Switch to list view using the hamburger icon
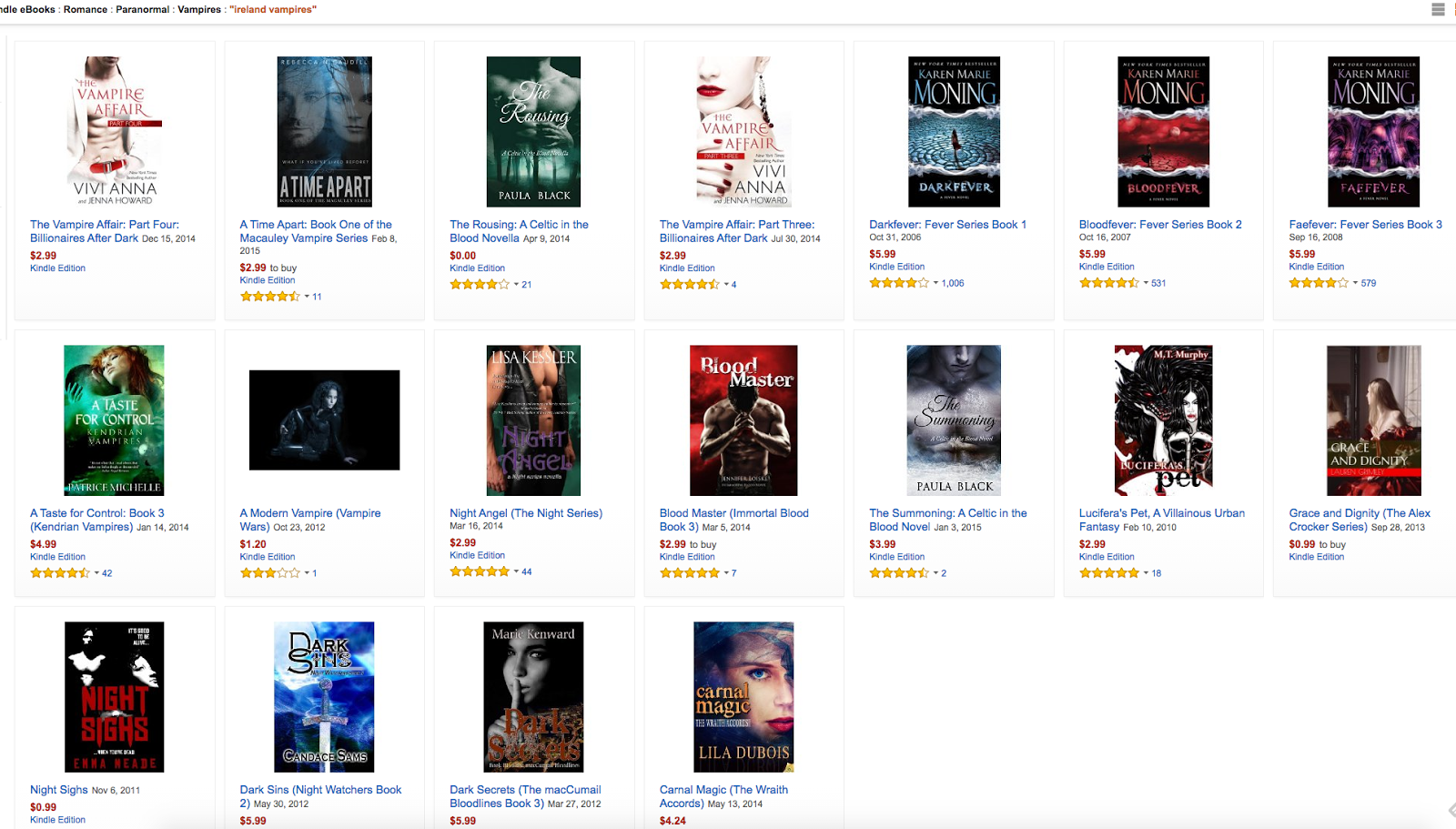This screenshot has height=829, width=1456. [1438, 9]
